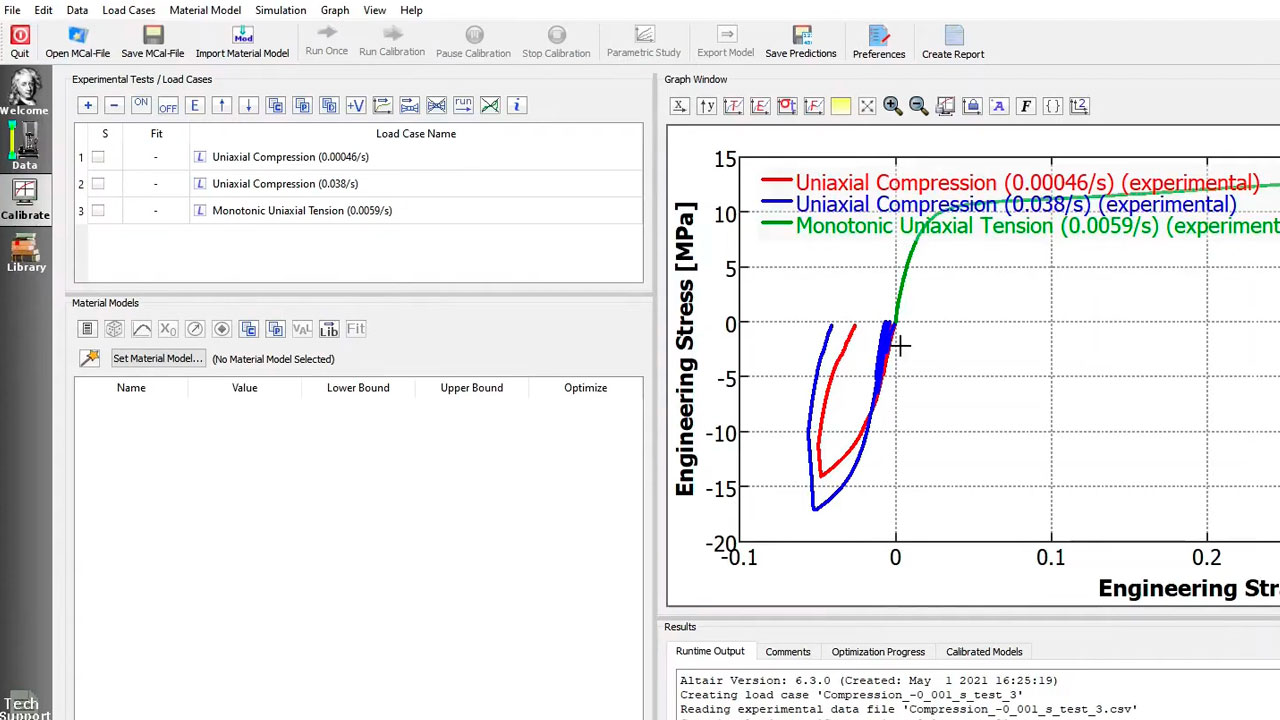The height and width of the screenshot is (720, 1280).
Task: Click the add load case plus icon
Action: 88,106
